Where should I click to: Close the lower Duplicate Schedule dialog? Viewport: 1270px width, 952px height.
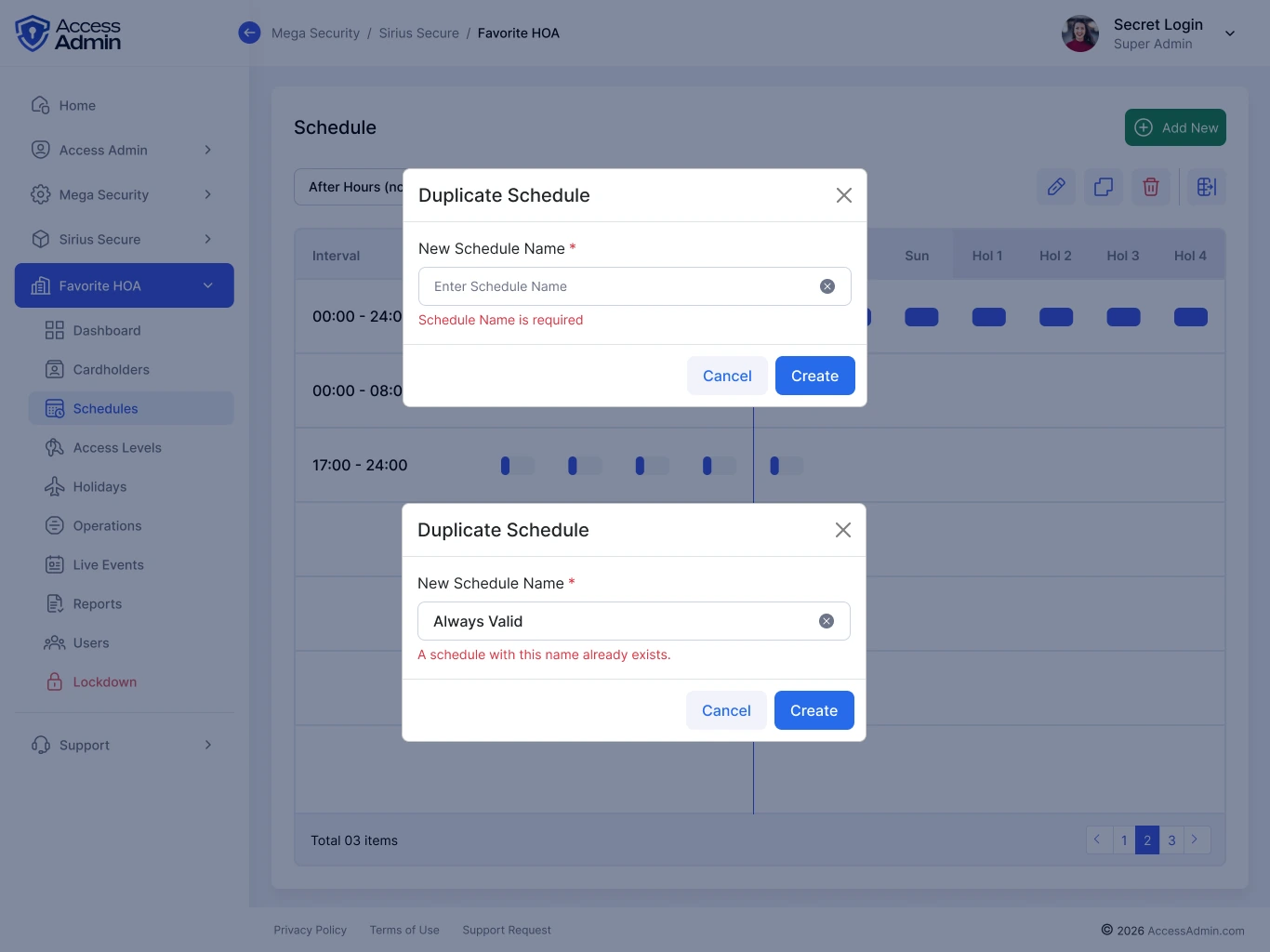click(x=843, y=530)
